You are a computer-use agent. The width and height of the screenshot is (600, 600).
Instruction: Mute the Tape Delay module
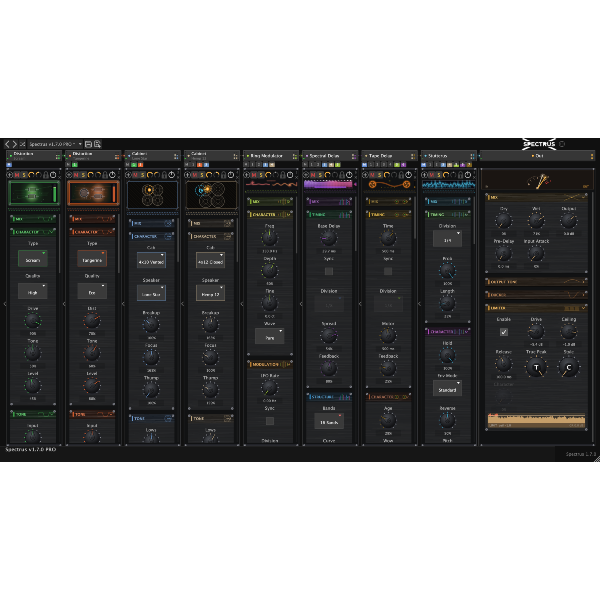(372, 175)
